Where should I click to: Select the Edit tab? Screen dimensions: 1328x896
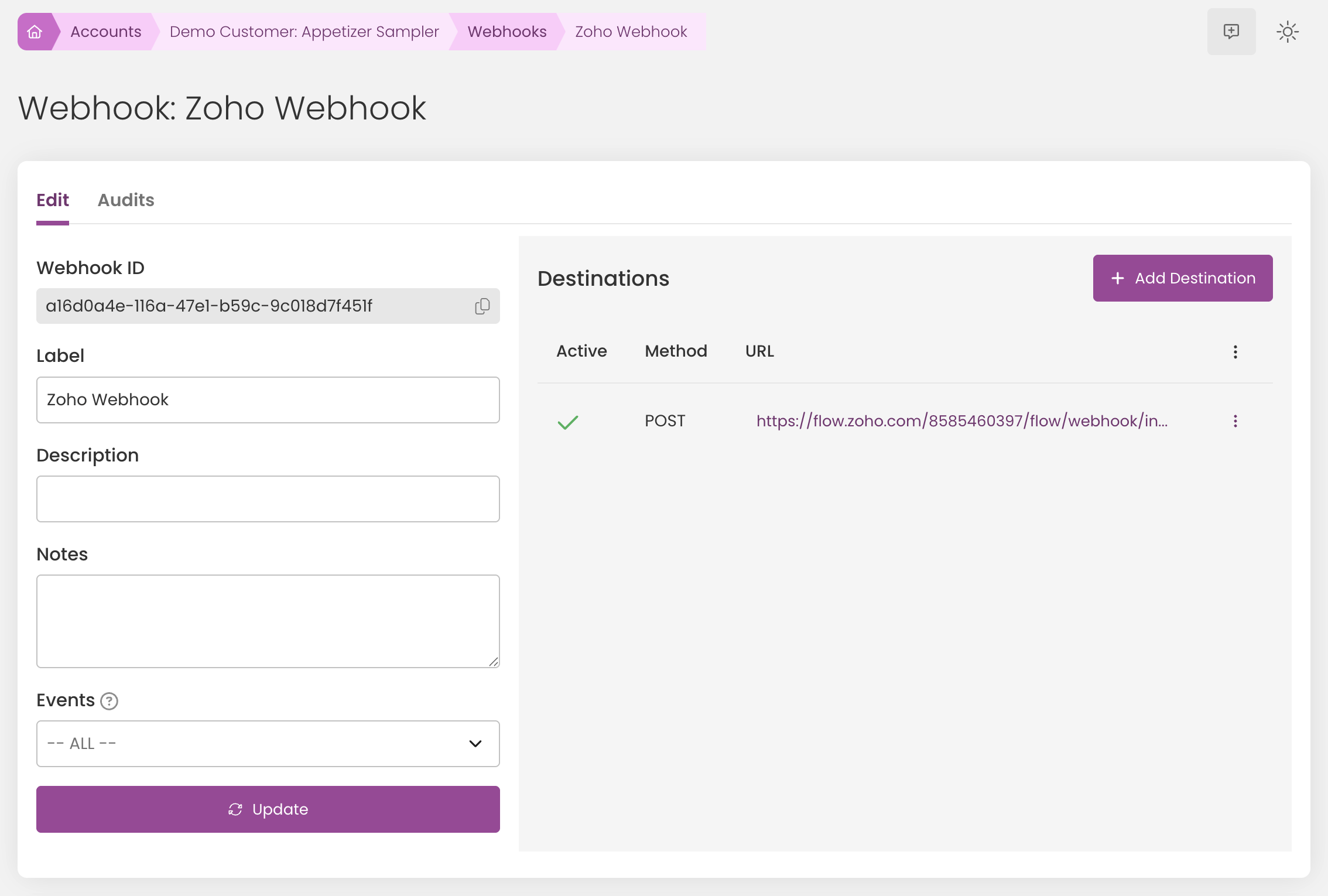pyautogui.click(x=53, y=200)
